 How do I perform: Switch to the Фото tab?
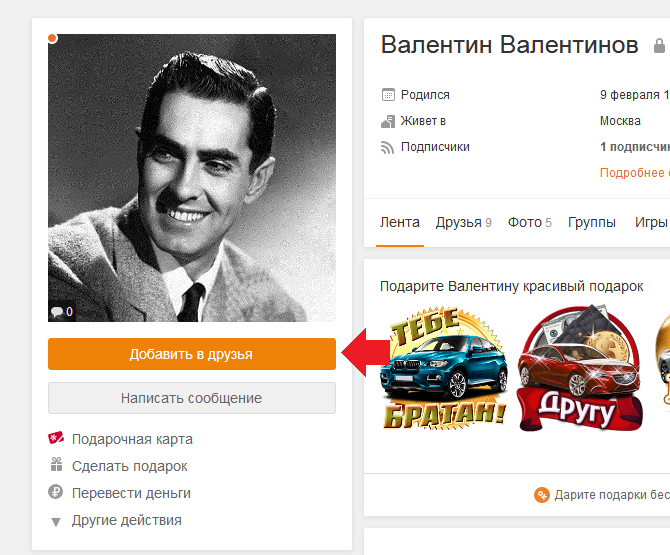coord(529,223)
